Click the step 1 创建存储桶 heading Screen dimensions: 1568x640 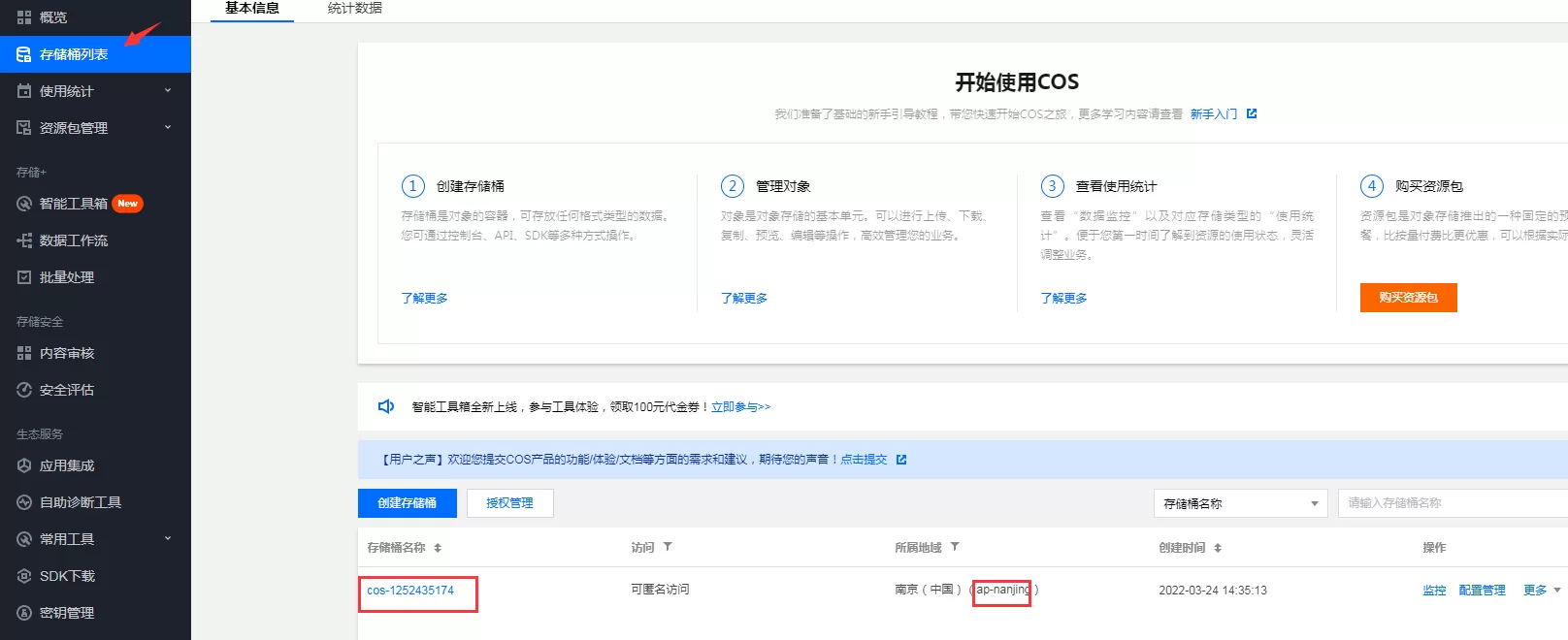470,186
